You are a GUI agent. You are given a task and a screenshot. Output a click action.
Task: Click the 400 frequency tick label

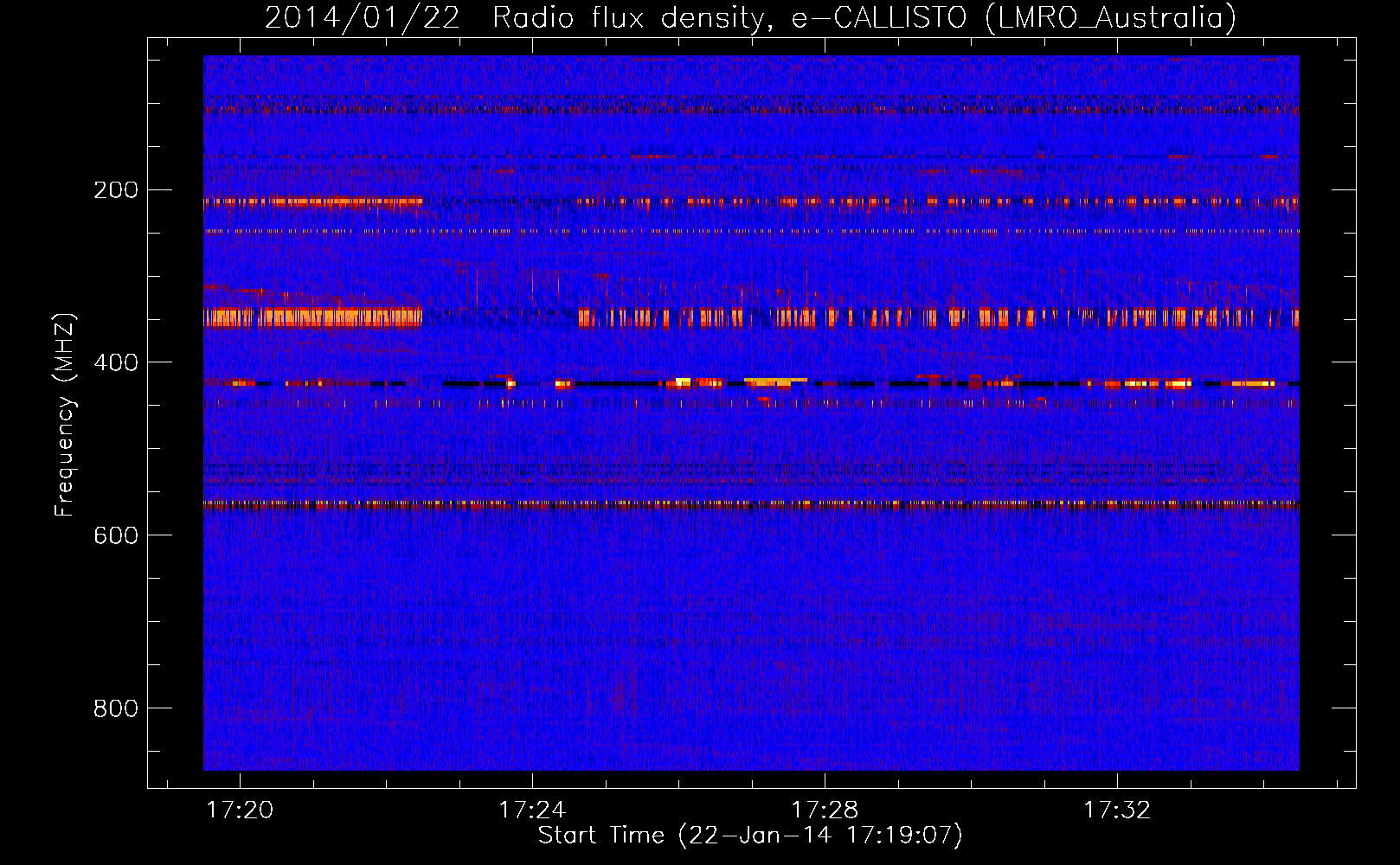116,363
